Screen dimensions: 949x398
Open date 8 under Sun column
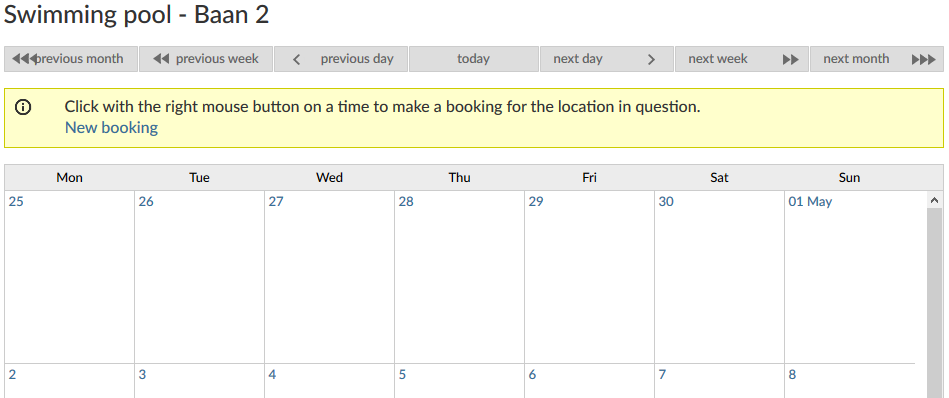792,374
